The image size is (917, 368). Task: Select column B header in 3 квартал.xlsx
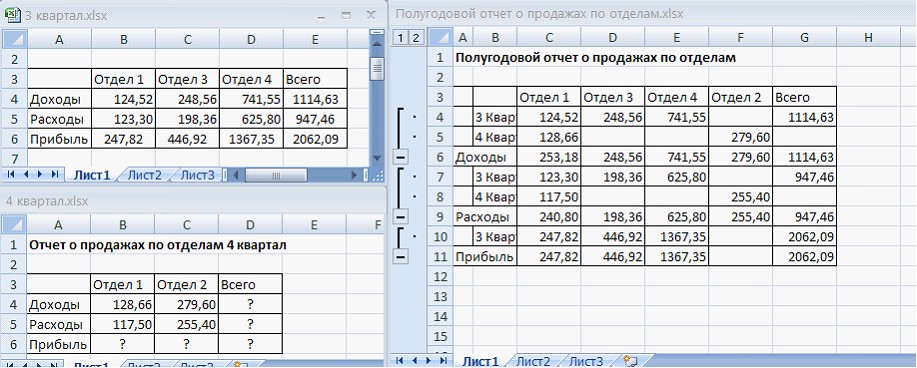[x=123, y=39]
